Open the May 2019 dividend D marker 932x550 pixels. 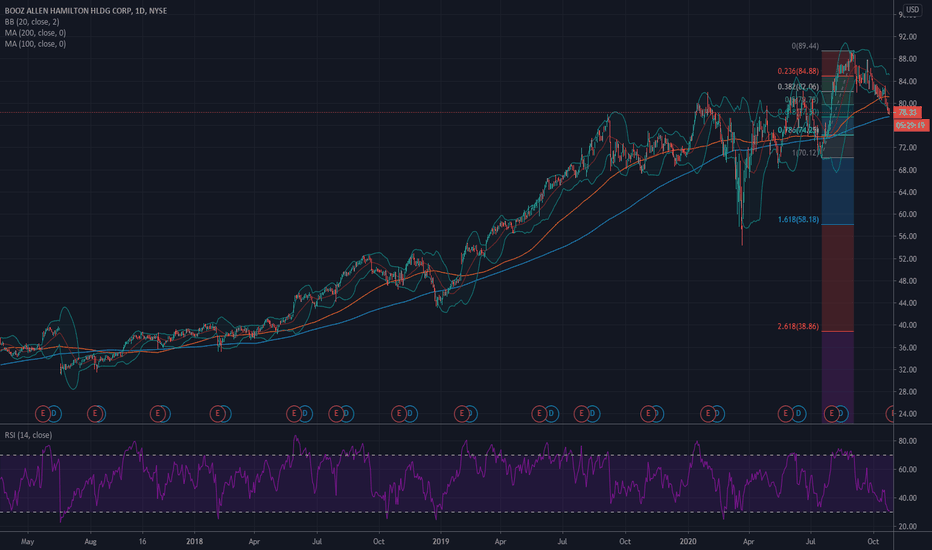coord(551,413)
